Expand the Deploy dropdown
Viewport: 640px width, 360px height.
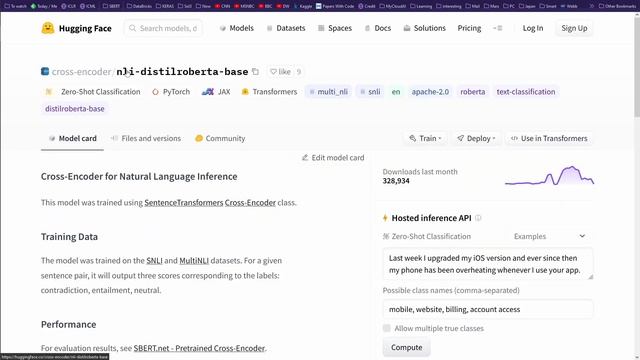click(476, 138)
